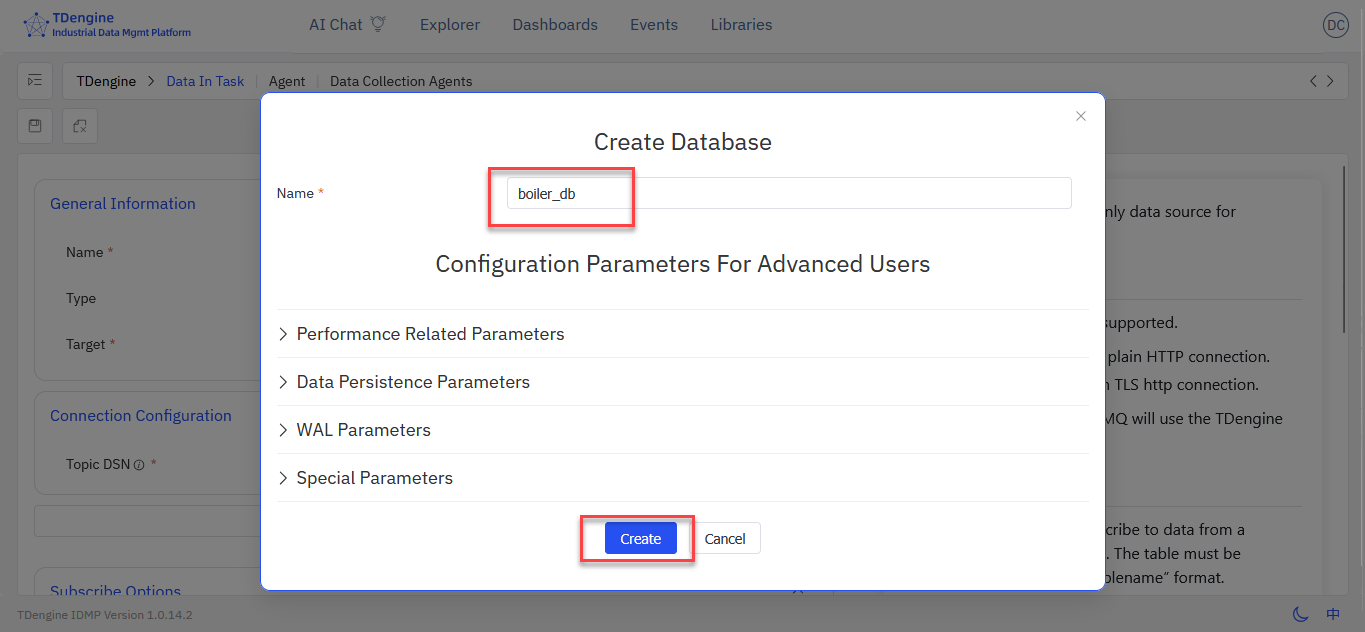1365x632 pixels.
Task: Open the Dashboards menu
Action: pyautogui.click(x=555, y=25)
